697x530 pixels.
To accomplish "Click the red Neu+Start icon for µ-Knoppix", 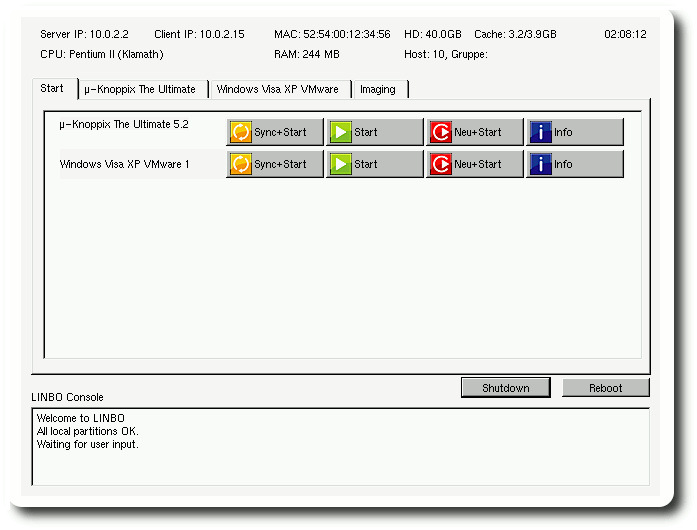I will point(441,132).
